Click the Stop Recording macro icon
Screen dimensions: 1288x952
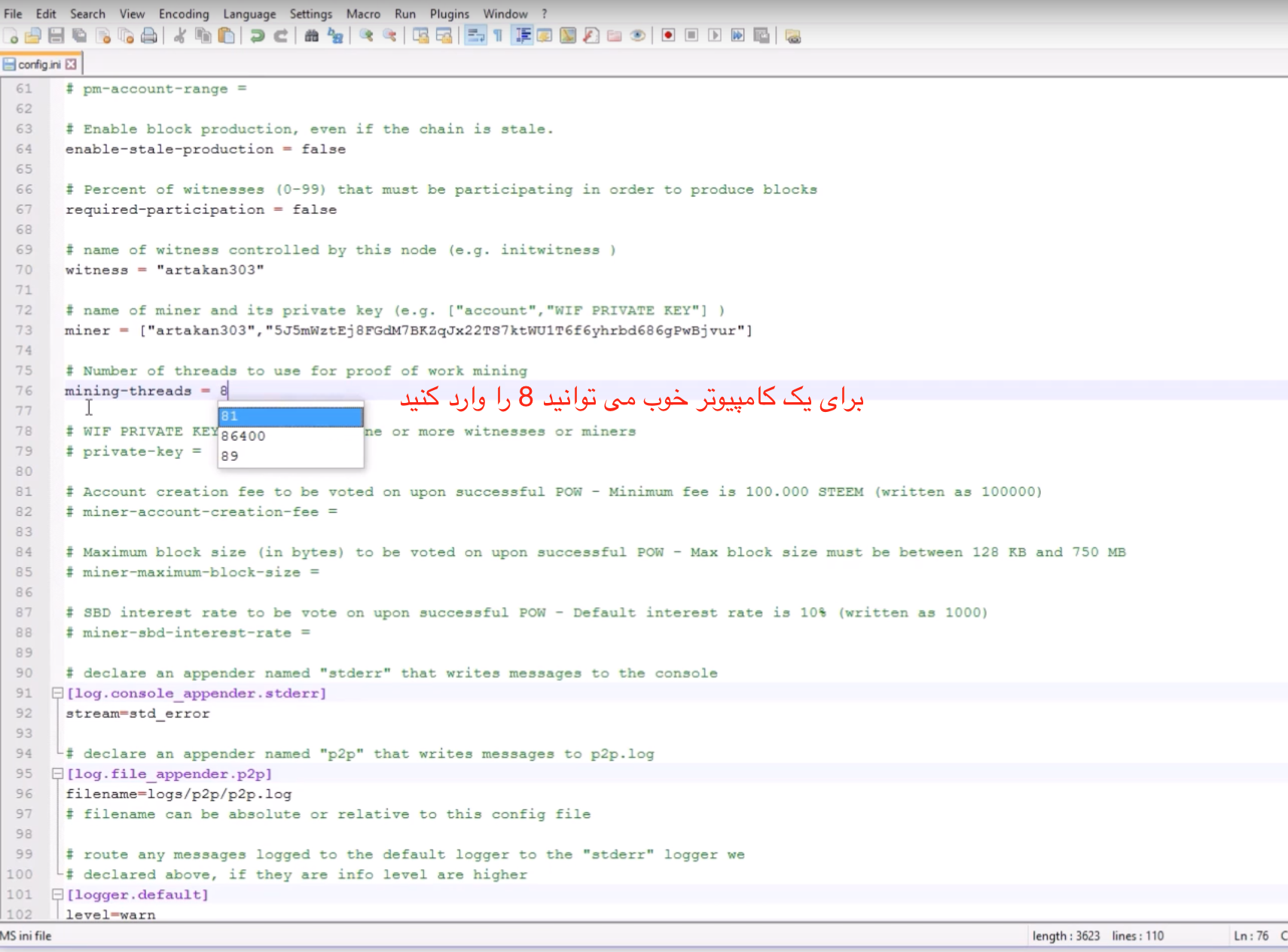click(691, 35)
